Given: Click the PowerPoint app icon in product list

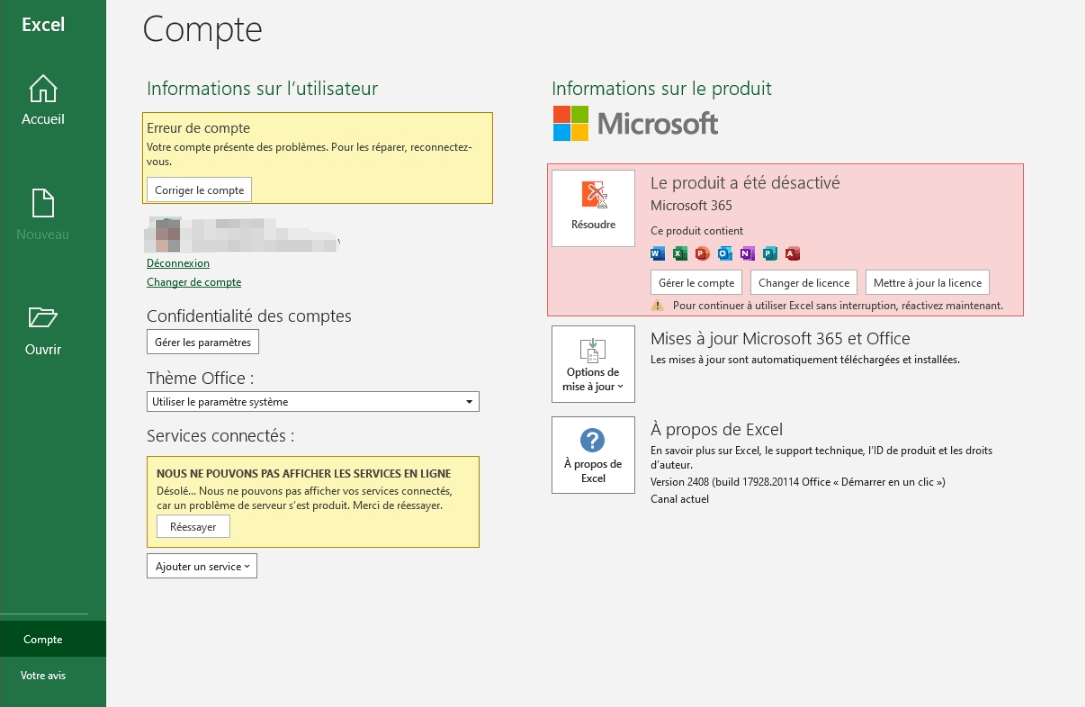Looking at the screenshot, I should (x=702, y=254).
